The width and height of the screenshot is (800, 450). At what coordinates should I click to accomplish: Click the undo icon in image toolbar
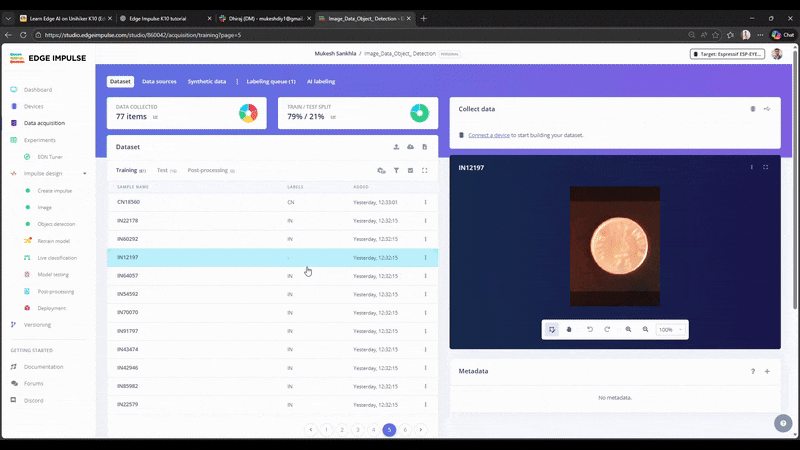tap(590, 330)
